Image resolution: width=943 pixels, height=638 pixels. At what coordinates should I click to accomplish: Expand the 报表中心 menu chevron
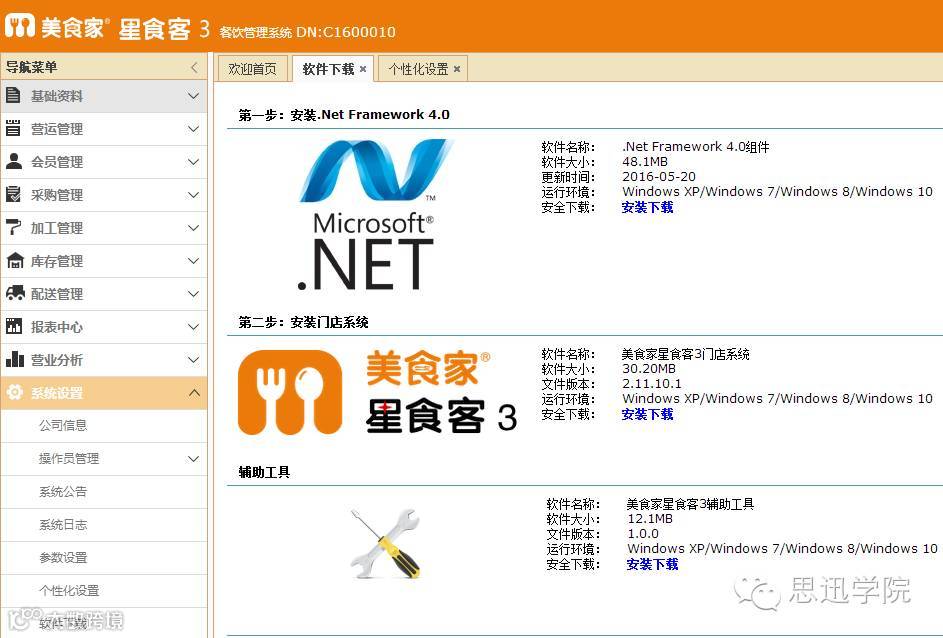[193, 327]
